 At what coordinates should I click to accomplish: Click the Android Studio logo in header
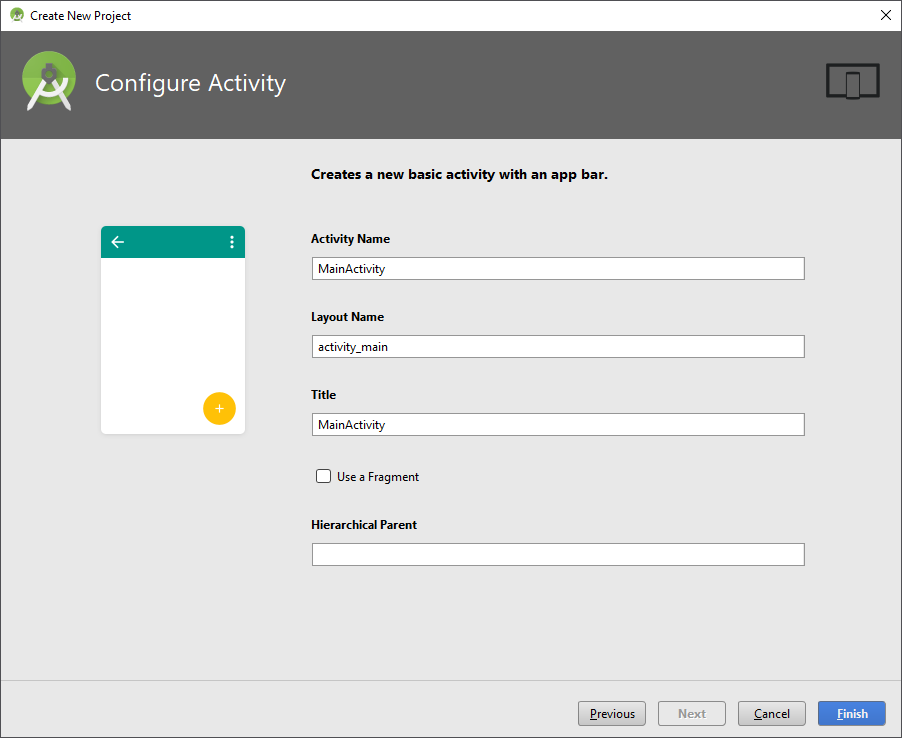(x=49, y=81)
